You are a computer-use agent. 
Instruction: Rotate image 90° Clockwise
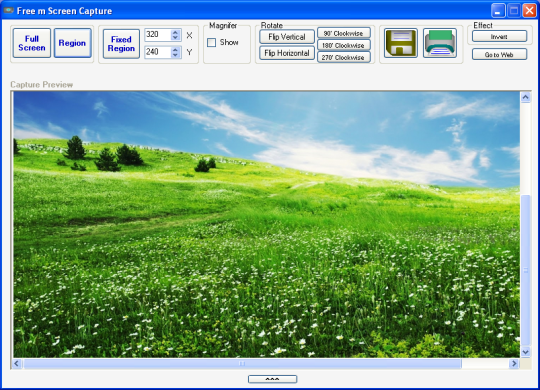coord(343,33)
